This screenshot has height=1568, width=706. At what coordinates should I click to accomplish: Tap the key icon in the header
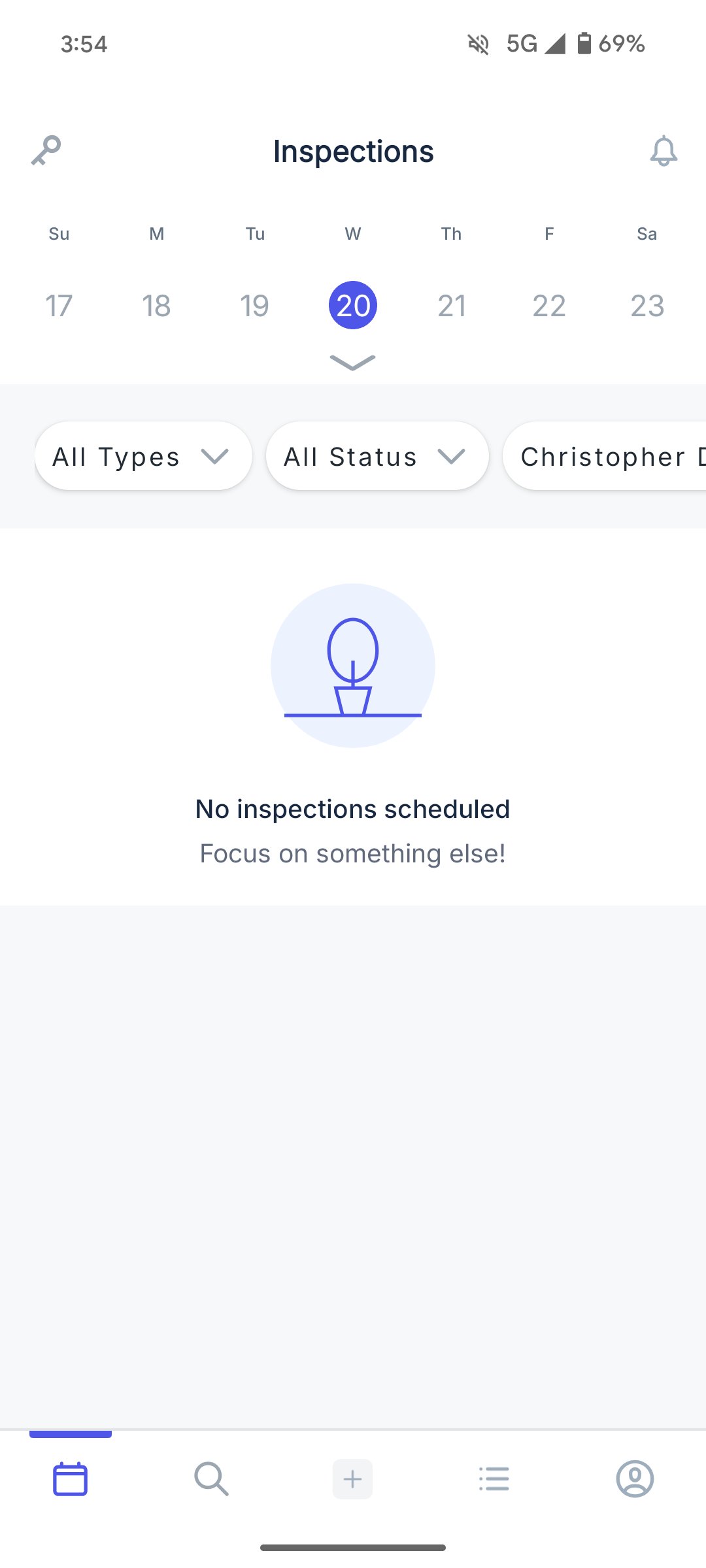46,151
